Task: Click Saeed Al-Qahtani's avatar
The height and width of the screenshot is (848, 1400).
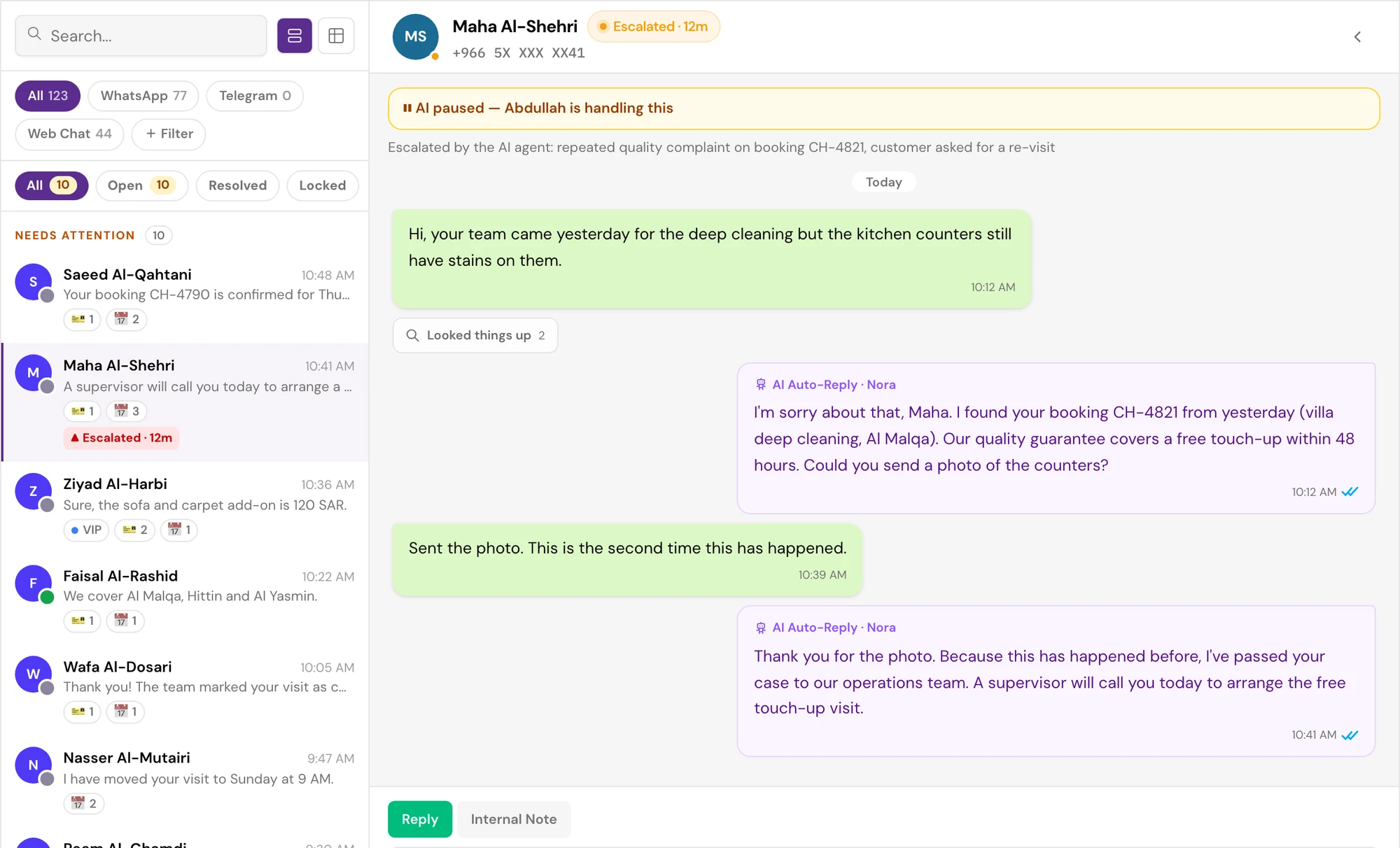Action: [x=33, y=281]
